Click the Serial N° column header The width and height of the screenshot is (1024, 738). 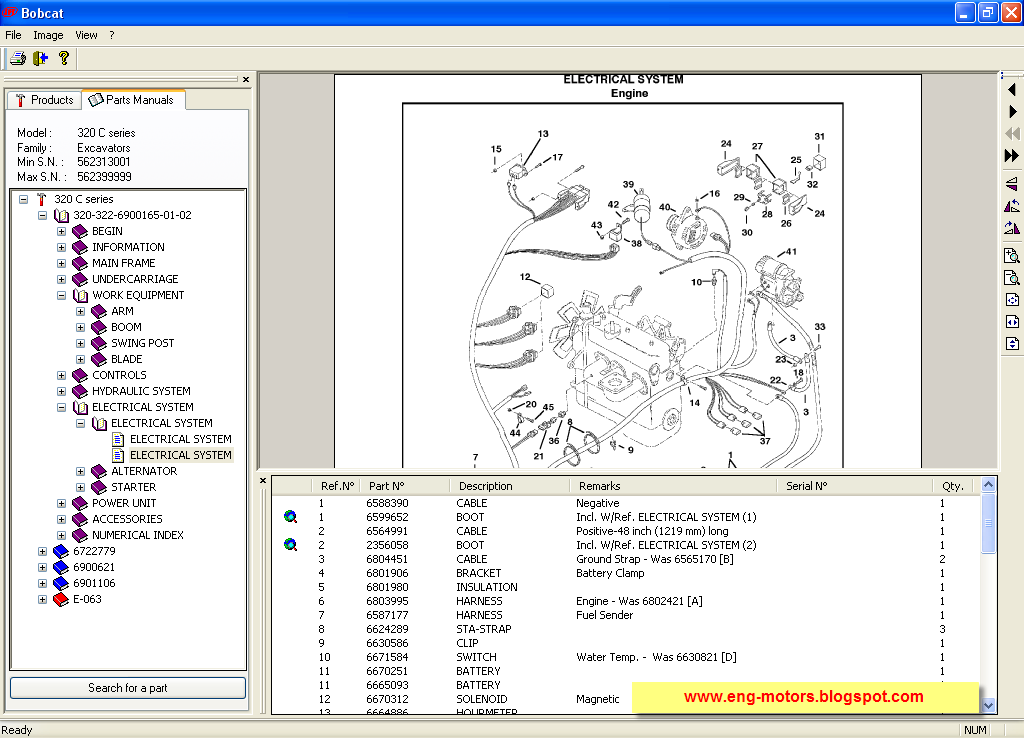(x=854, y=486)
